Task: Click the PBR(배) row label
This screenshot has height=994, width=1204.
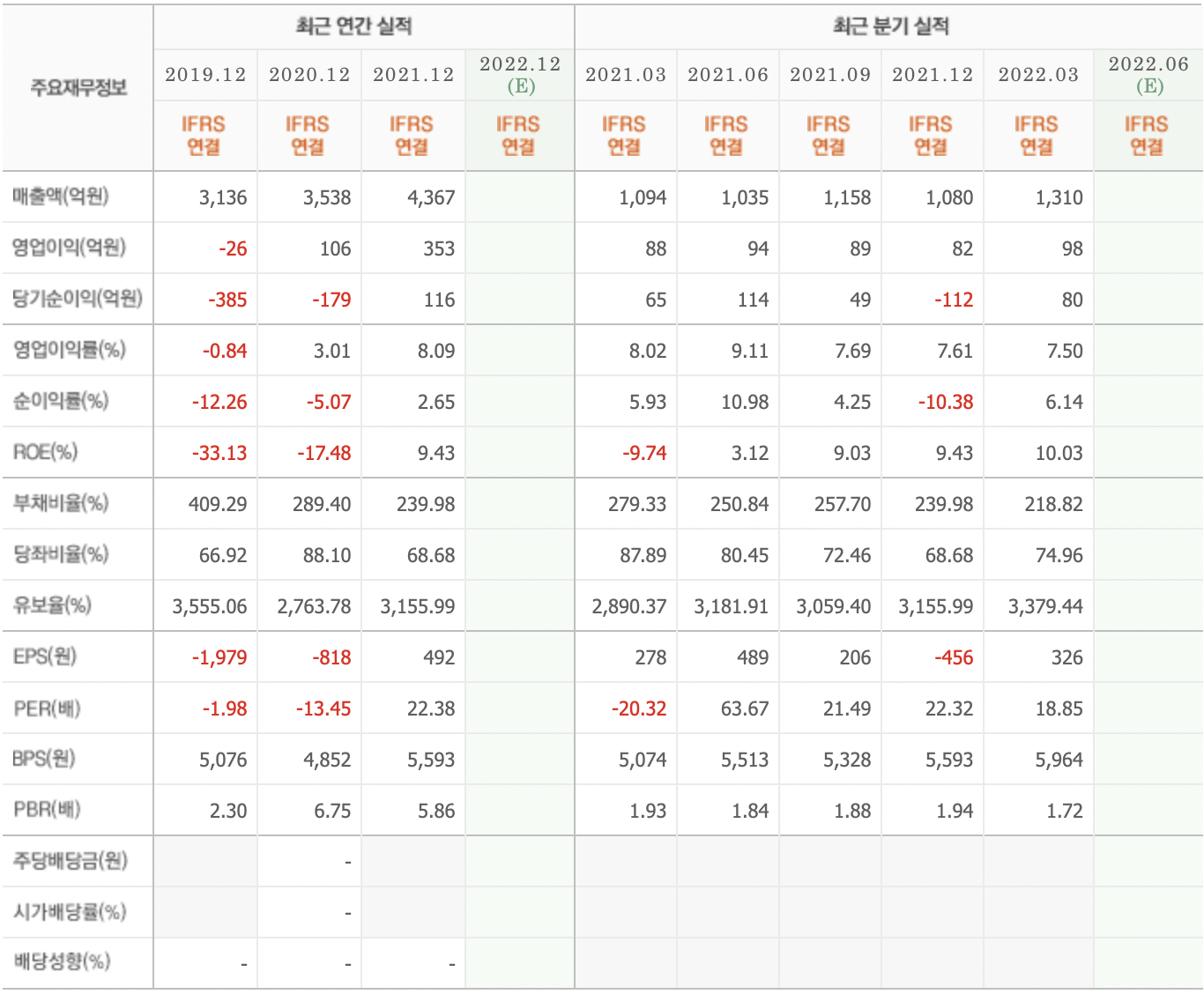Action: (x=47, y=810)
